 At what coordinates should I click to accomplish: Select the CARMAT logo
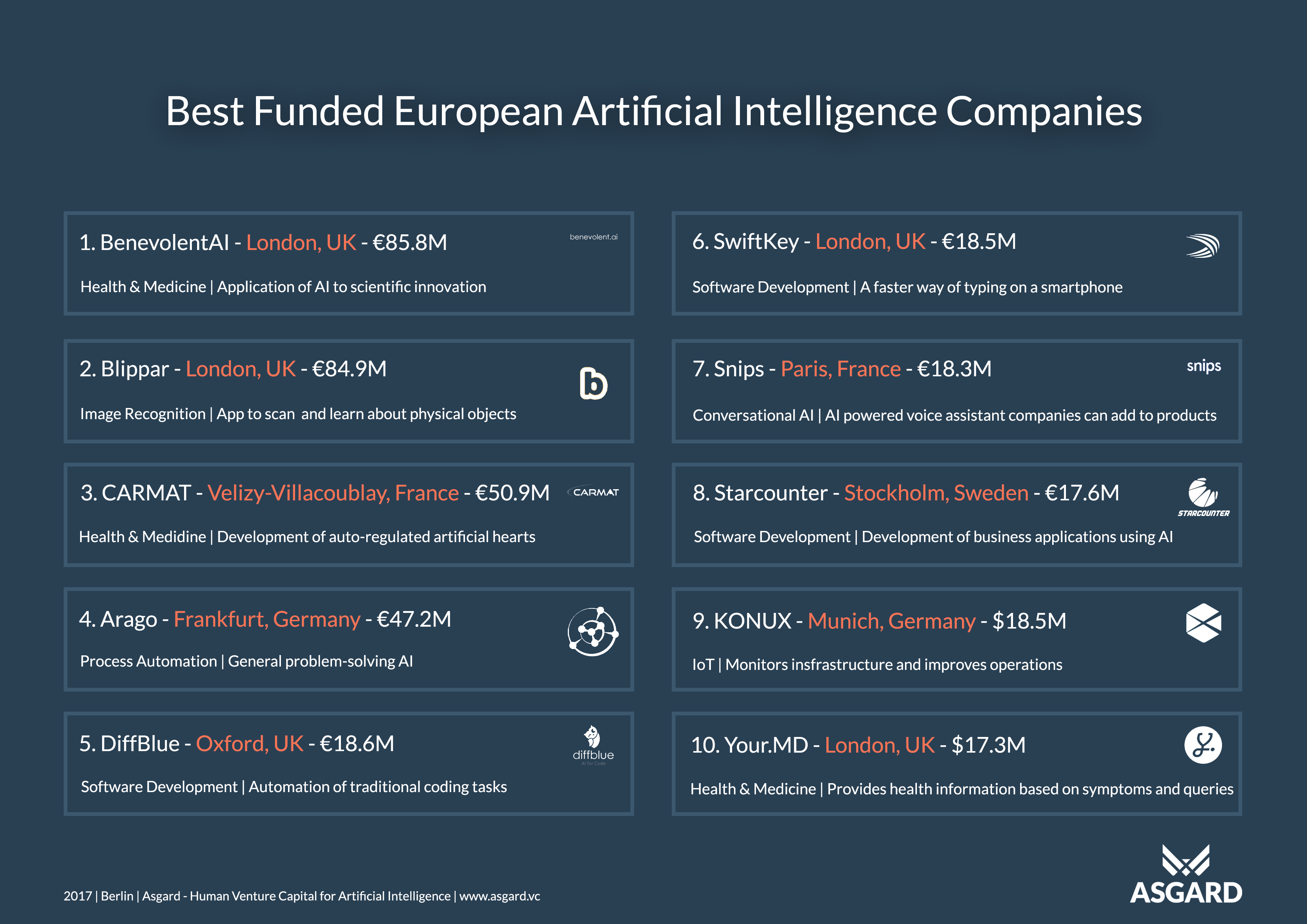click(x=593, y=493)
